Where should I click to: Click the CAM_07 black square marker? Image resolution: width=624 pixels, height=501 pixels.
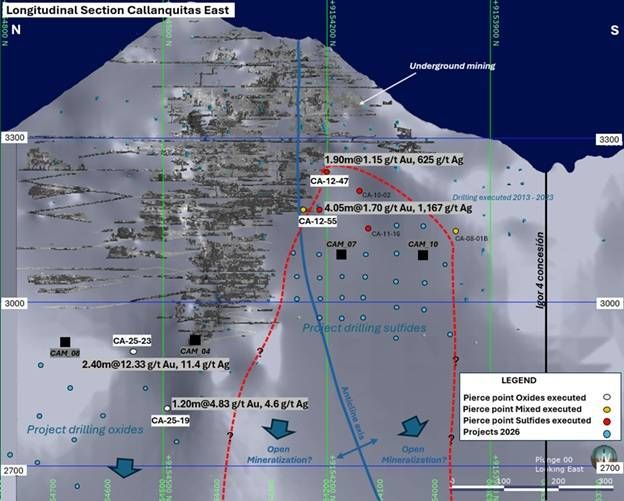[341, 255]
